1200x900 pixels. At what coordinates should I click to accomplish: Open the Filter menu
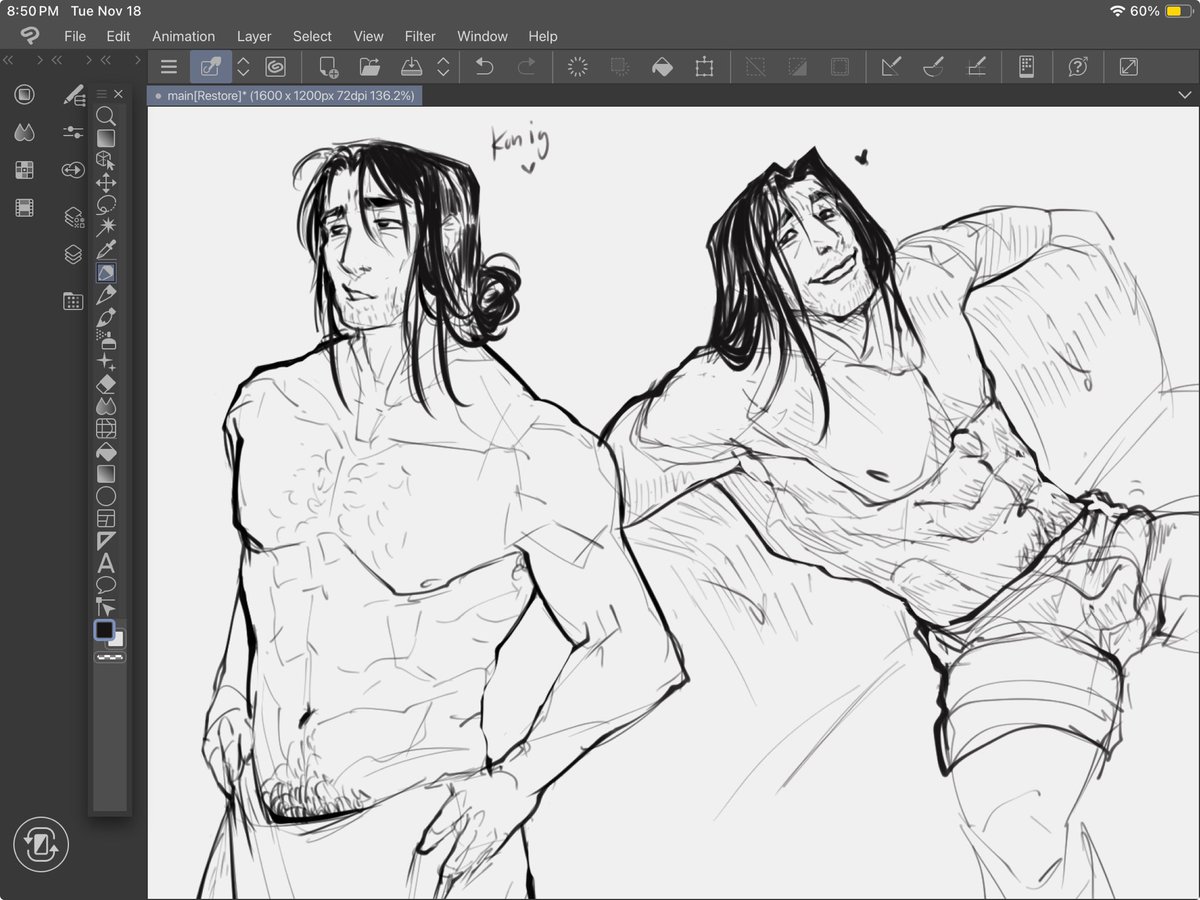(419, 36)
